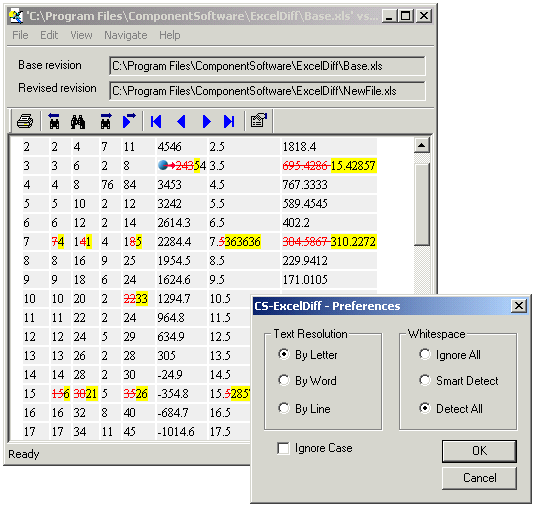The image size is (535, 506).
Task: Click the Find Next binoculars icon
Action: coord(106,121)
